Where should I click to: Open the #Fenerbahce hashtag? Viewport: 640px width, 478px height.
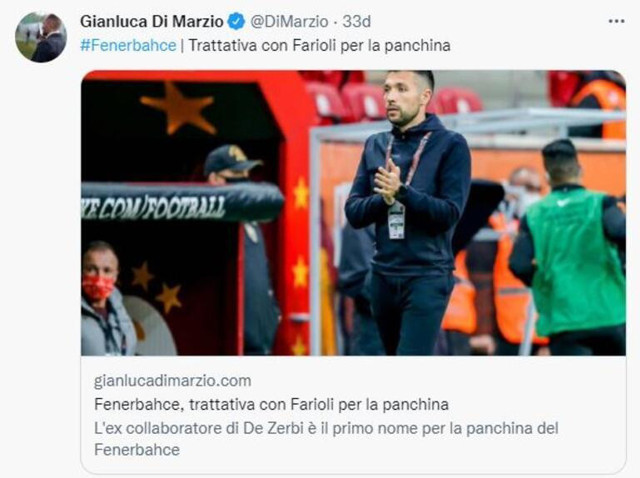pyautogui.click(x=128, y=45)
